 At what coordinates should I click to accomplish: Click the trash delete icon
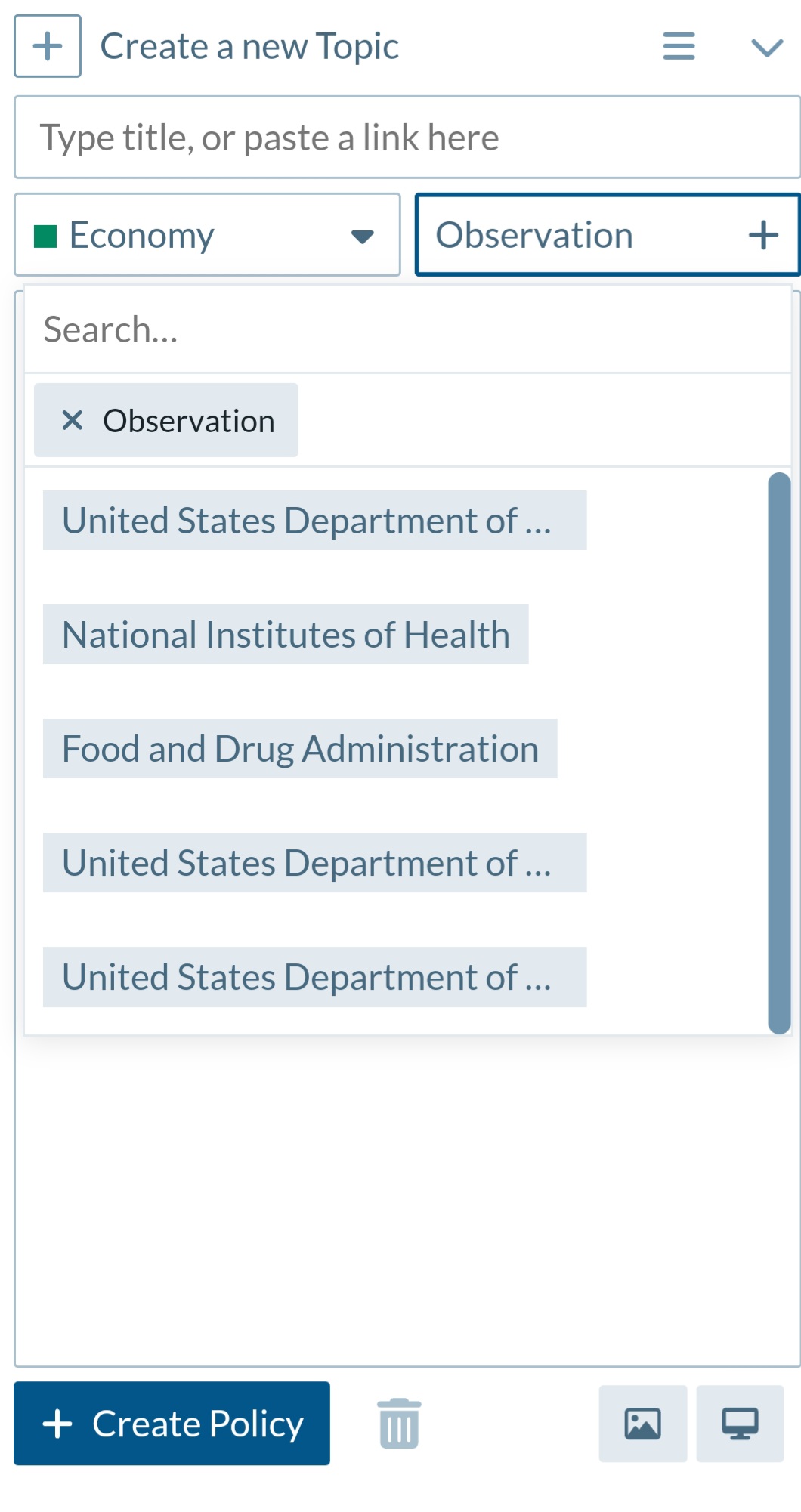coord(399,1424)
